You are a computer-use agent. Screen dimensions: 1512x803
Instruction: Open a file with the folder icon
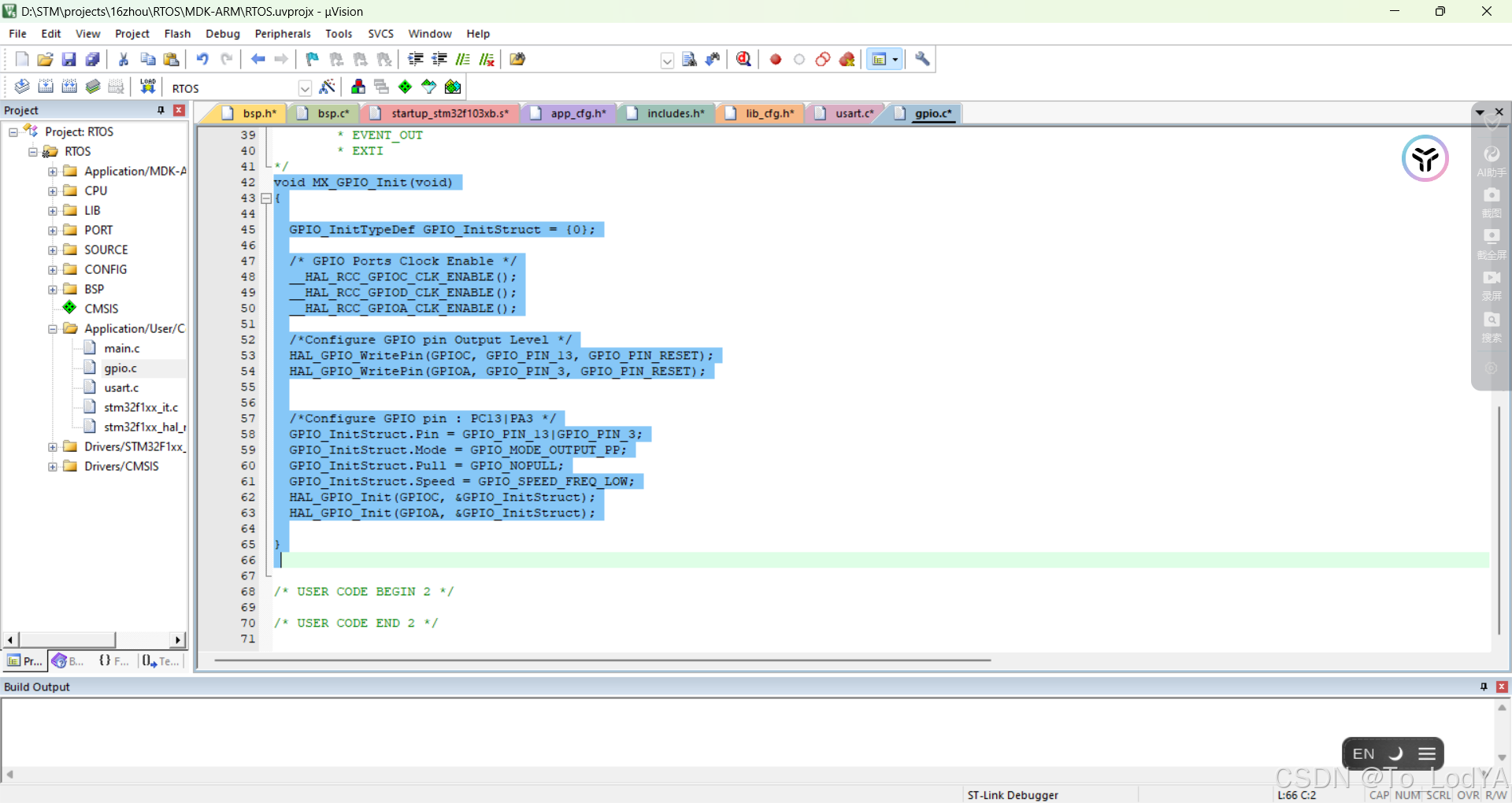coord(46,59)
